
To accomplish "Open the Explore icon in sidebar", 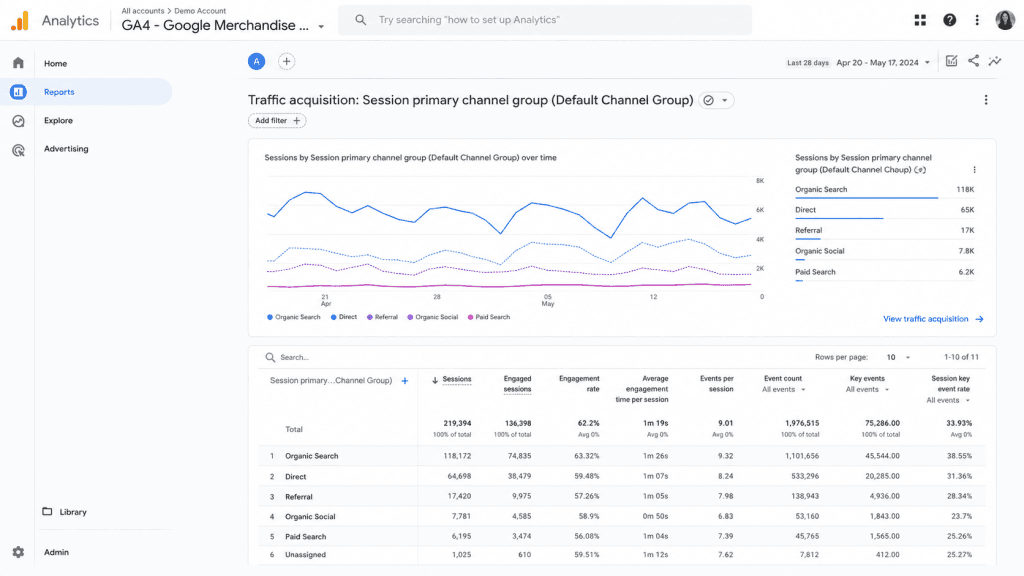I will coord(18,121).
